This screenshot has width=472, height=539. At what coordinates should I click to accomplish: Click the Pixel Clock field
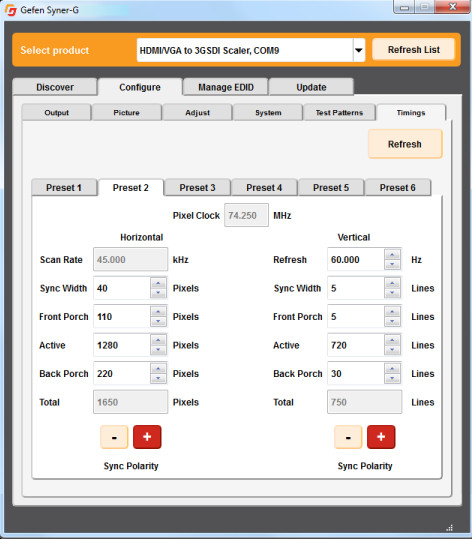[x=246, y=215]
